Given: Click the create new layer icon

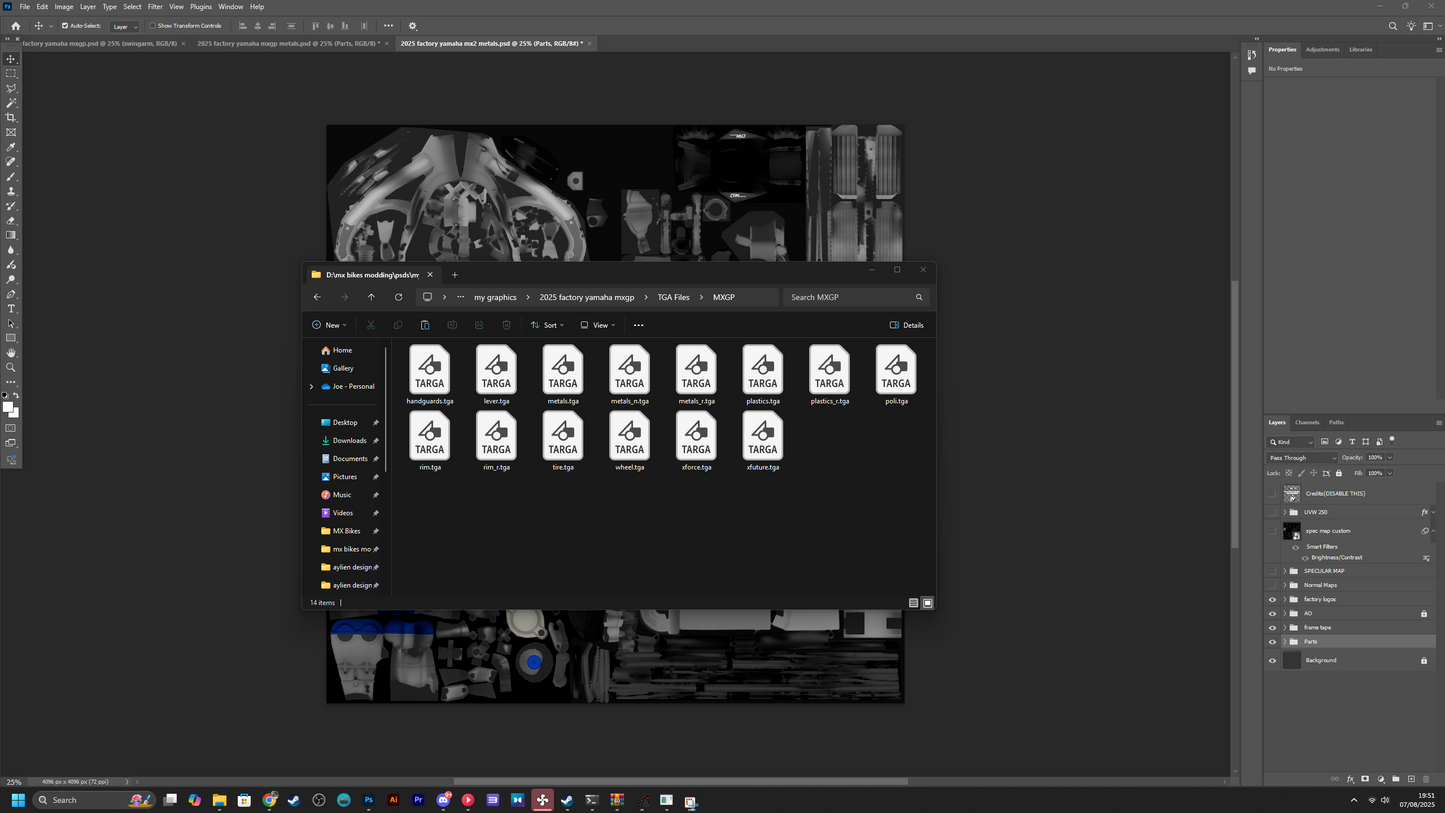Looking at the screenshot, I should (1411, 779).
